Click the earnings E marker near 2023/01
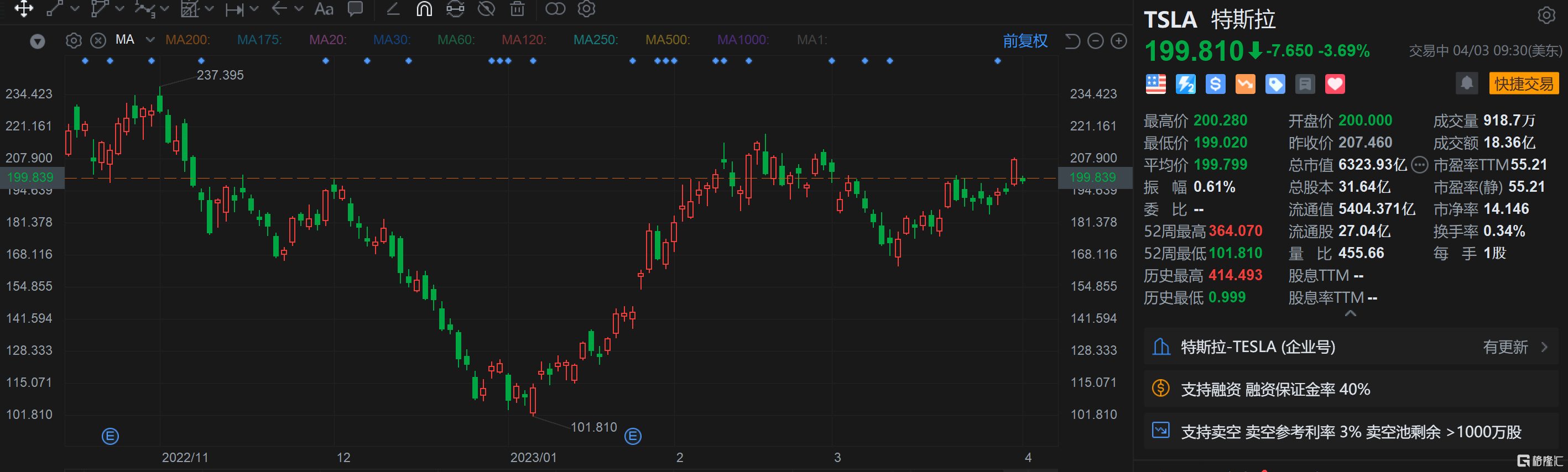The width and height of the screenshot is (1568, 472). point(633,436)
